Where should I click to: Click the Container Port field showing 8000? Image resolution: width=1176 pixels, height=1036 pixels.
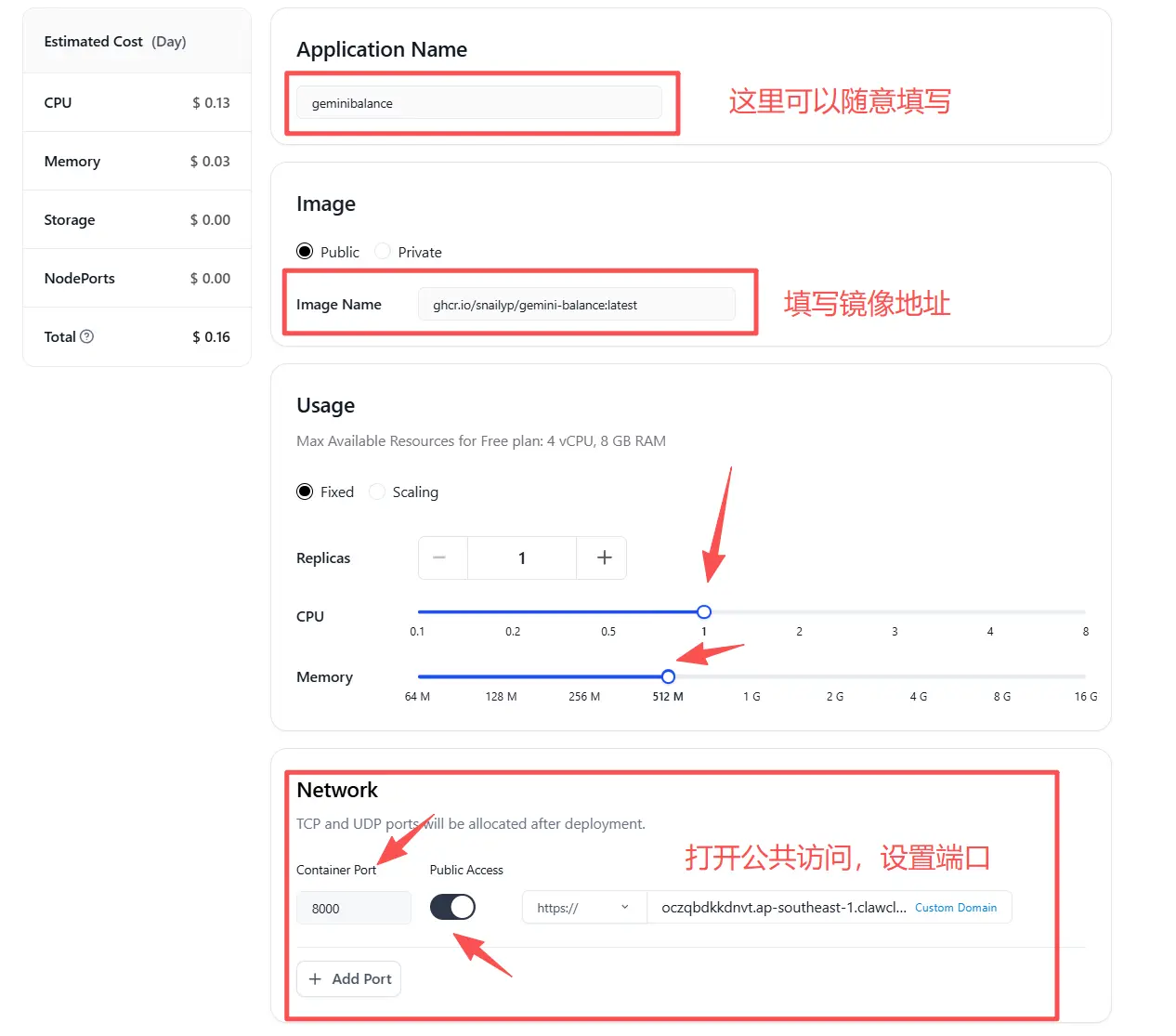point(354,908)
